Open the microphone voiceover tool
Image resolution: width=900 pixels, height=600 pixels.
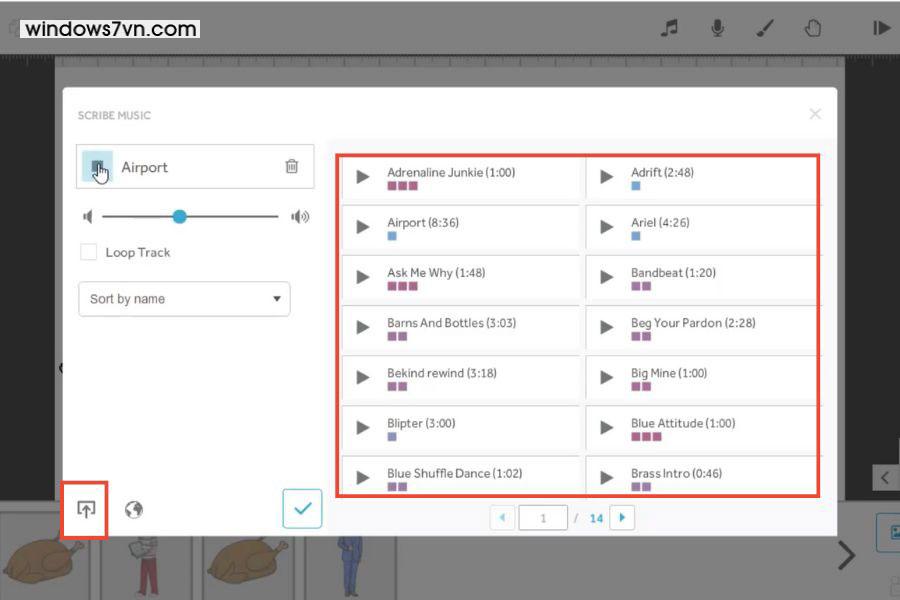718,28
